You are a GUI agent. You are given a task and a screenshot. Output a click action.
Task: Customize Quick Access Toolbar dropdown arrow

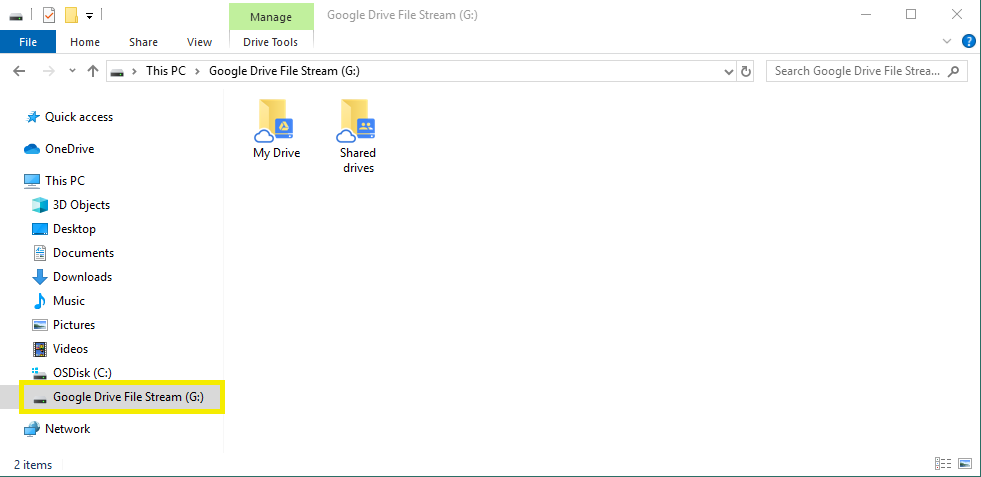tap(89, 15)
